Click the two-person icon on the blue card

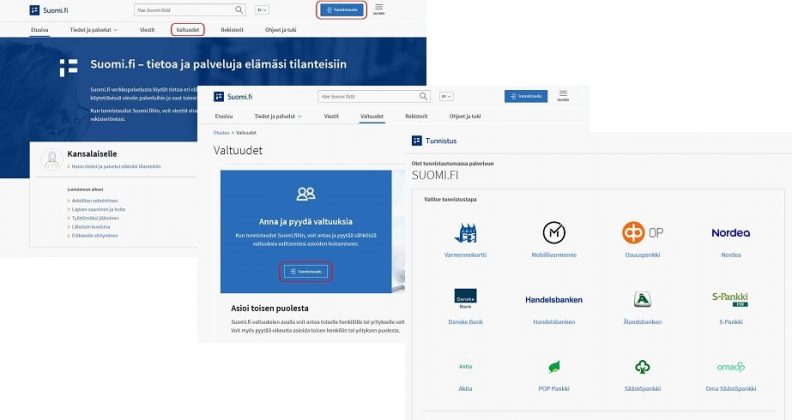point(306,194)
